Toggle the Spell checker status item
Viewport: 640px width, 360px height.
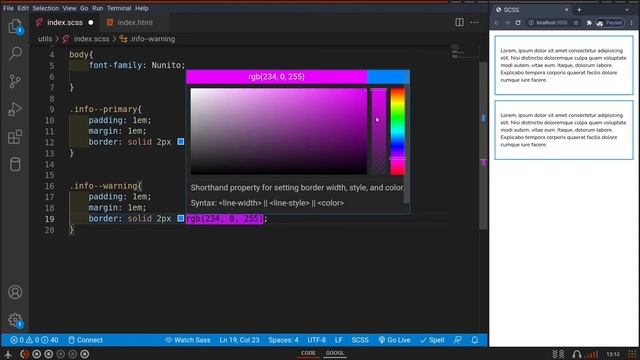432,340
